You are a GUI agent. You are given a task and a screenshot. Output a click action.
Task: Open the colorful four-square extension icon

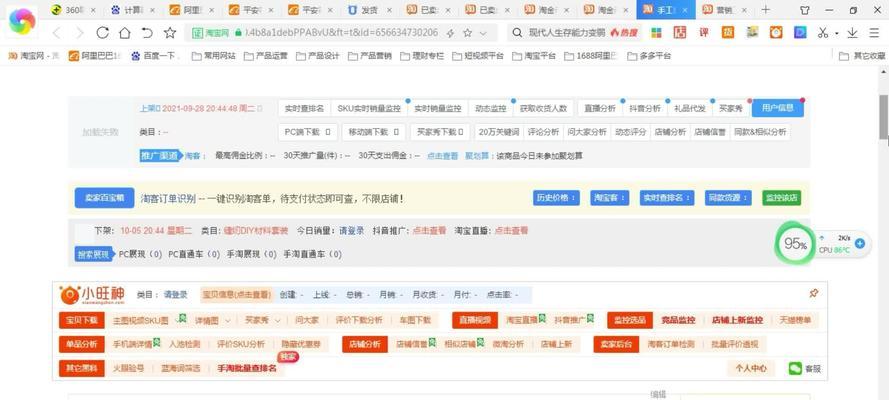(x=656, y=33)
